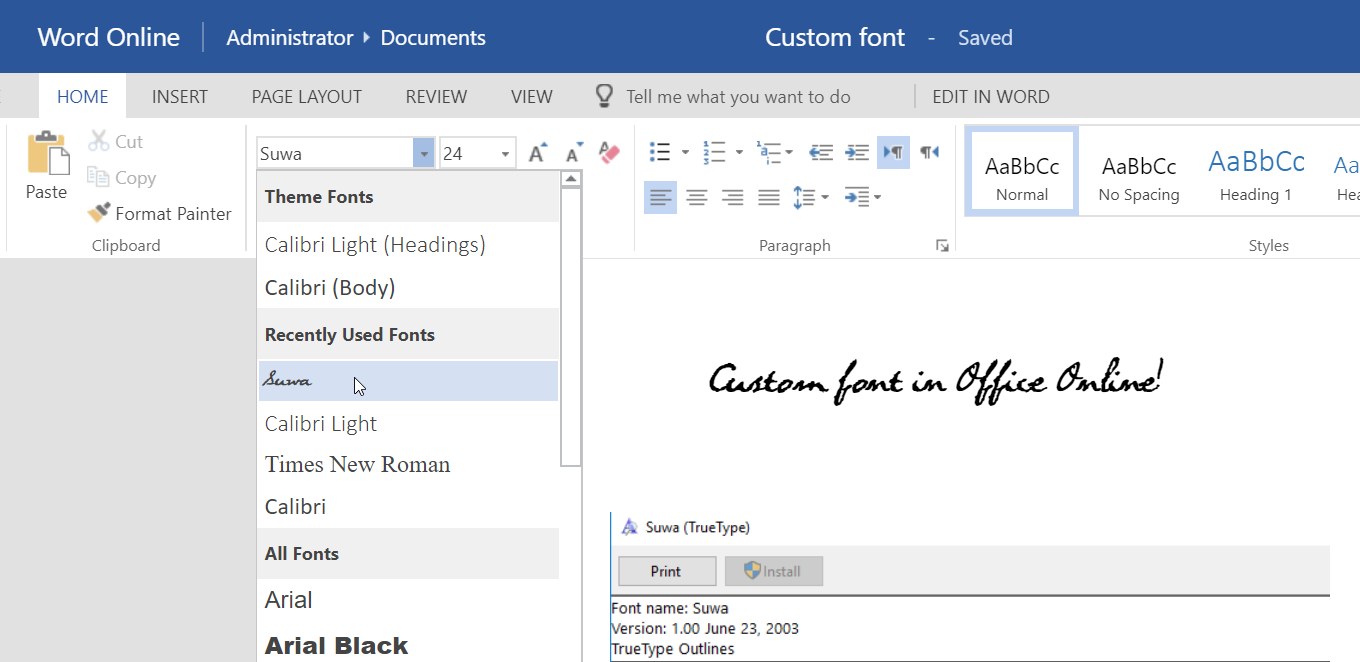Decrease paragraph indent
Image resolution: width=1360 pixels, height=662 pixels.
(x=821, y=152)
